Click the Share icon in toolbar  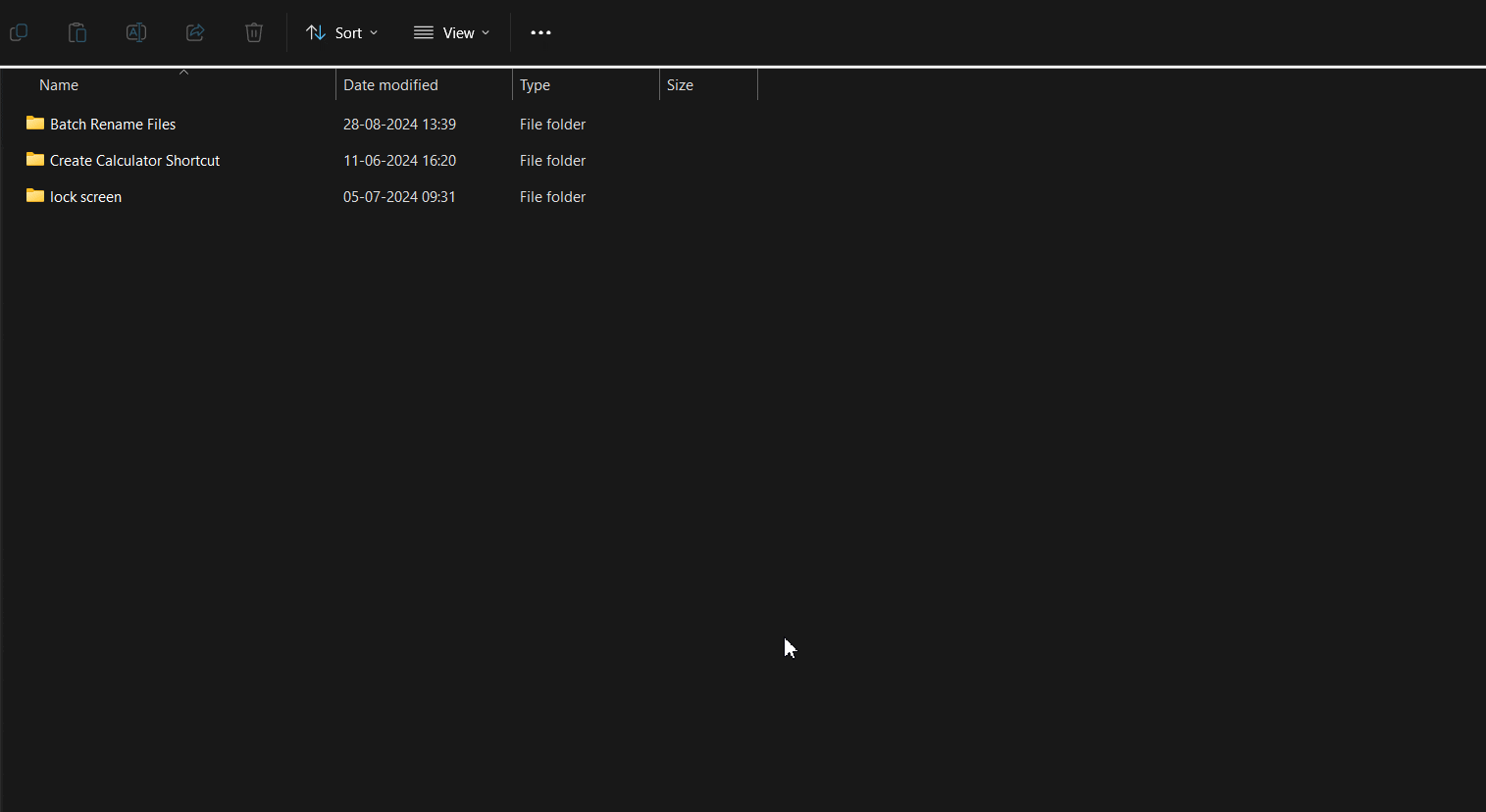tap(195, 32)
